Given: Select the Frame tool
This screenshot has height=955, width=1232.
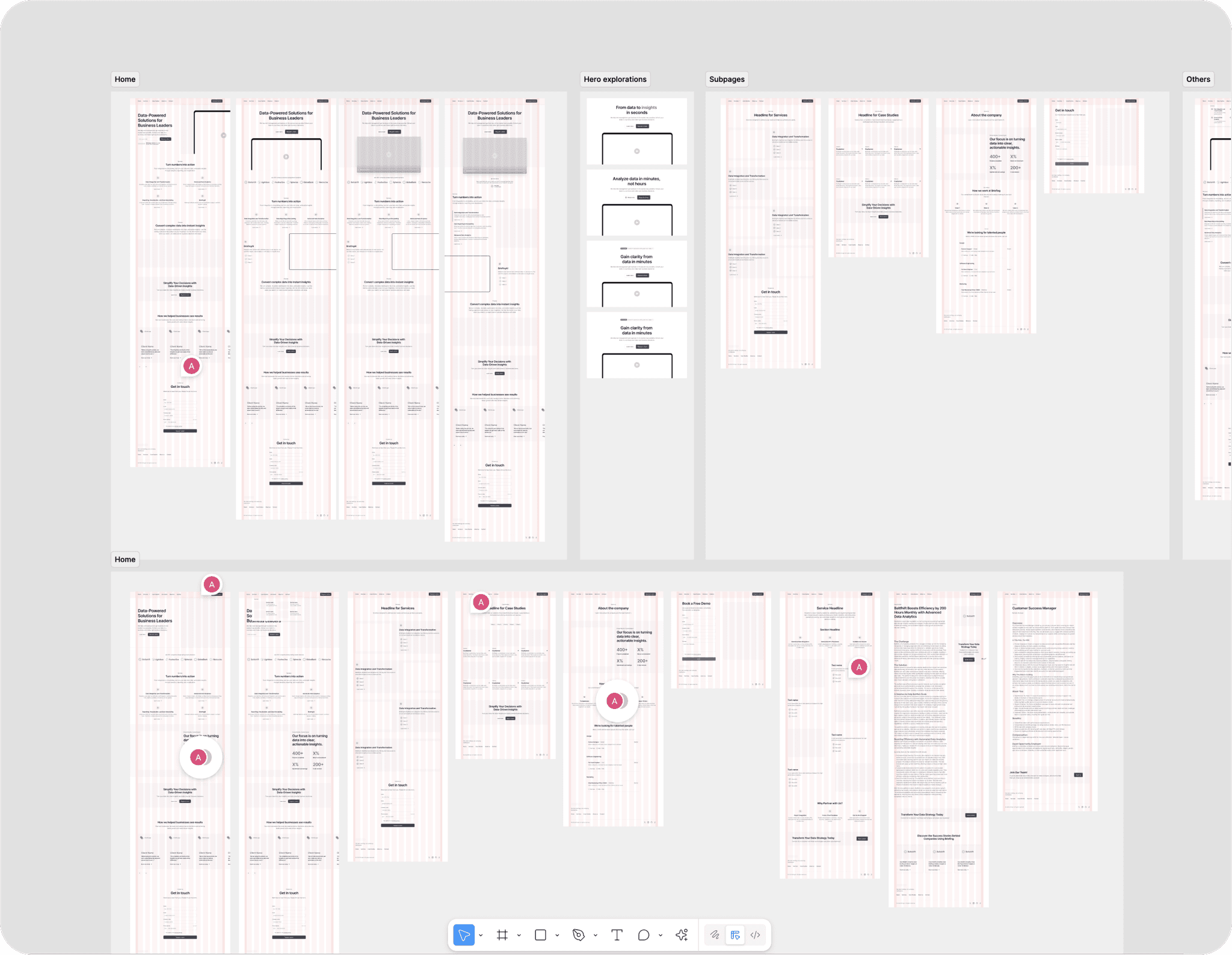Looking at the screenshot, I should pyautogui.click(x=503, y=935).
